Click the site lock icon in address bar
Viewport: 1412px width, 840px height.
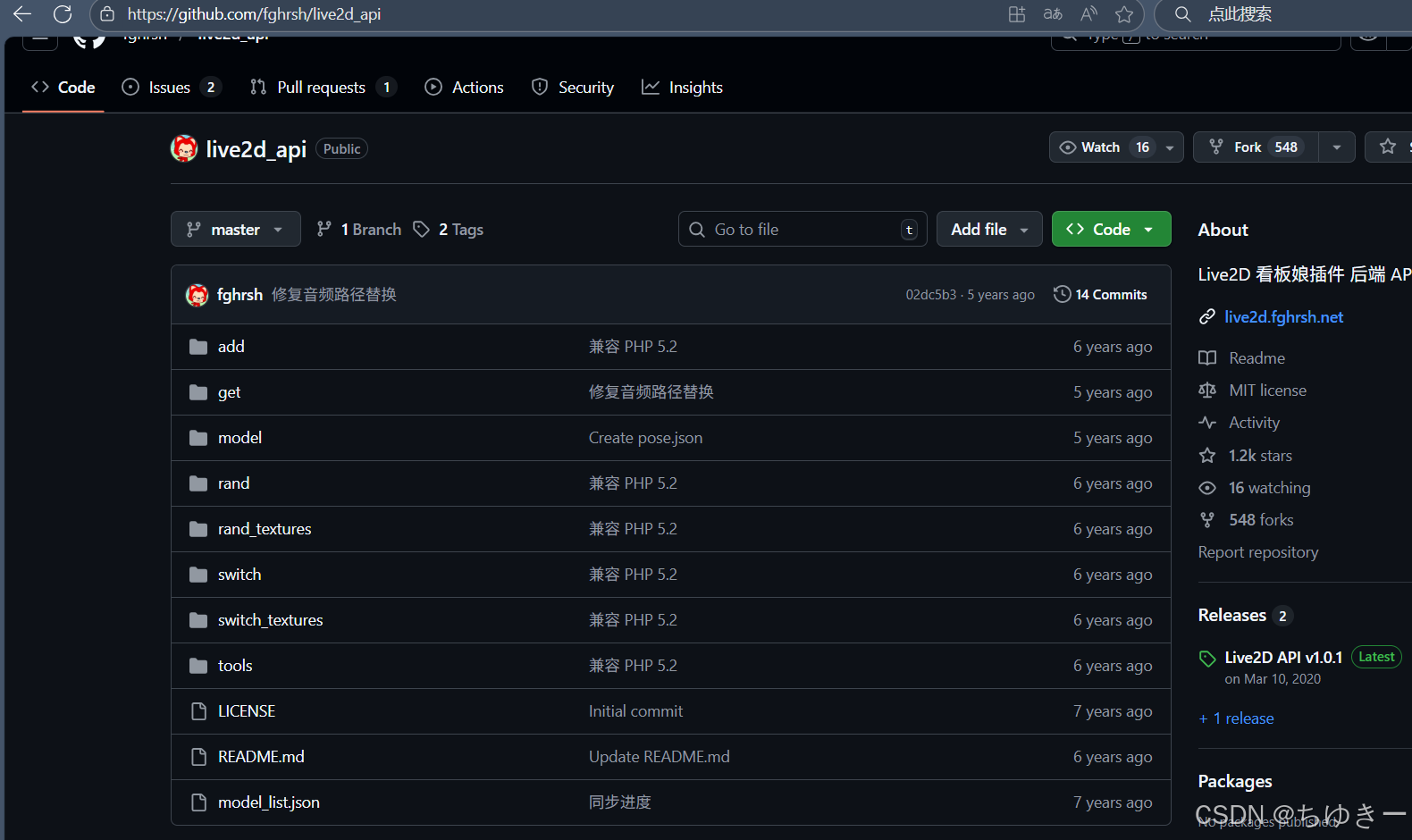click(107, 14)
